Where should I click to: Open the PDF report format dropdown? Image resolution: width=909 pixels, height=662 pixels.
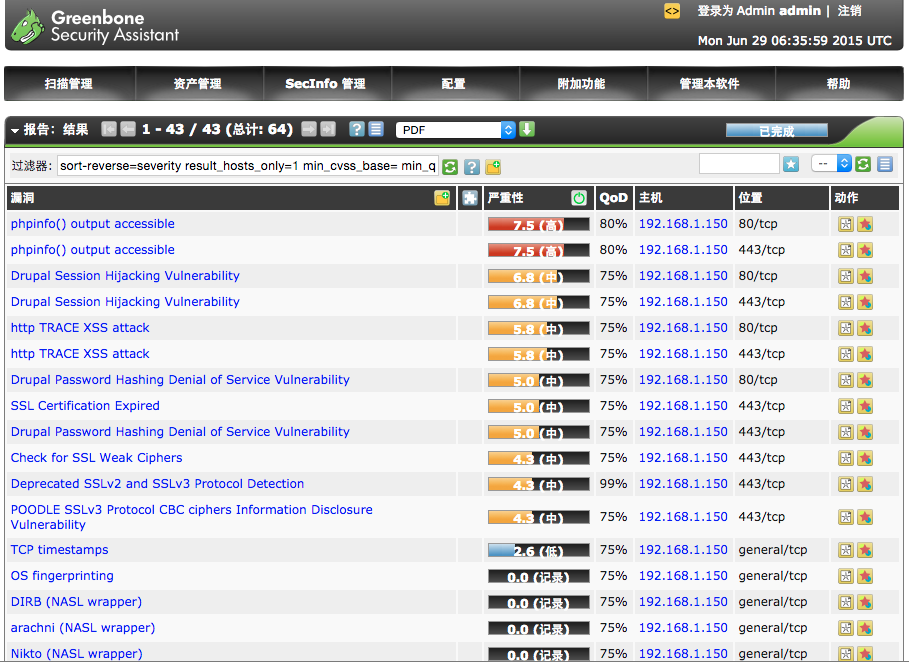456,130
